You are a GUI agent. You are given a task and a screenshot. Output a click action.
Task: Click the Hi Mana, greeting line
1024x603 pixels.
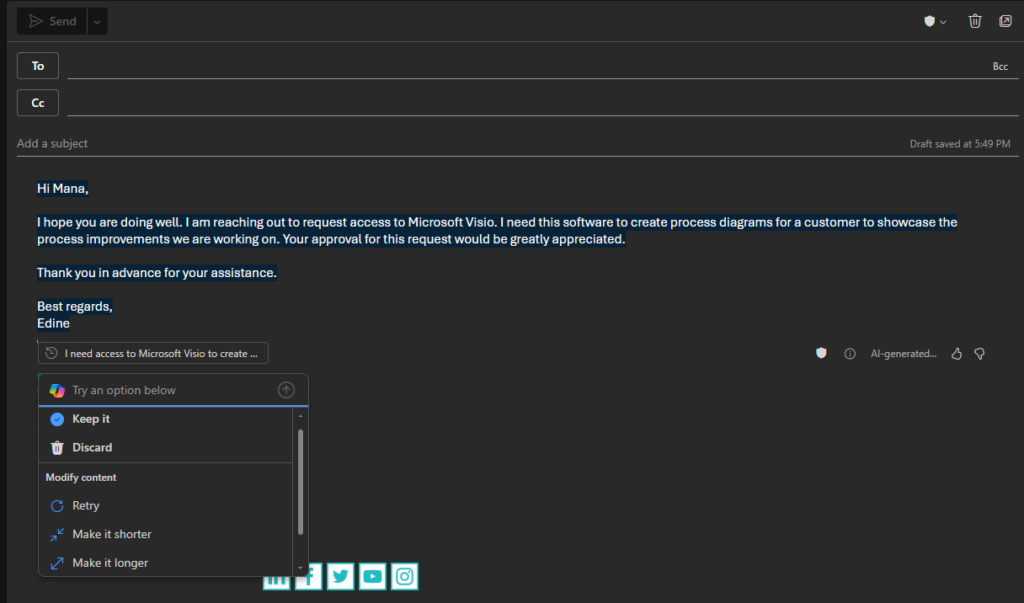pyautogui.click(x=63, y=189)
